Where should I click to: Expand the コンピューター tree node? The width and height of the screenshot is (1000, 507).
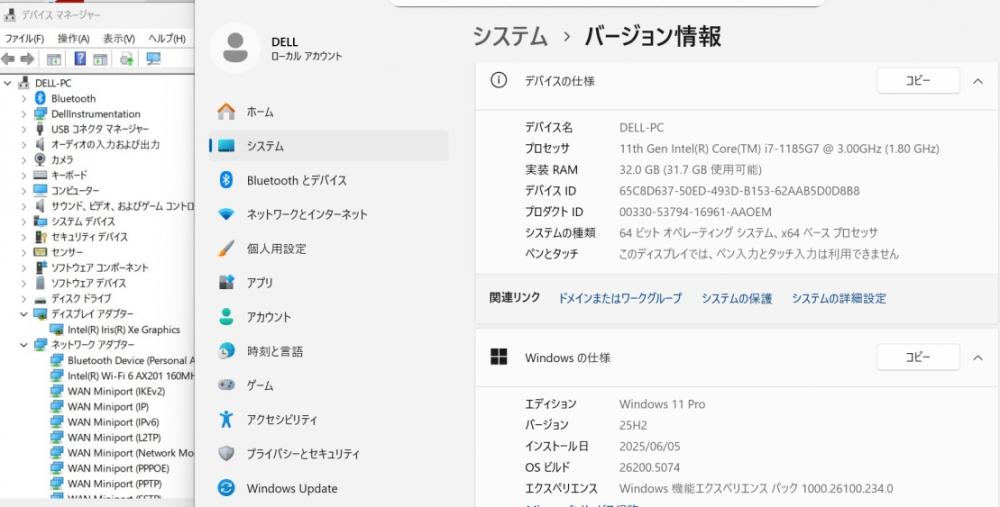[x=24, y=190]
